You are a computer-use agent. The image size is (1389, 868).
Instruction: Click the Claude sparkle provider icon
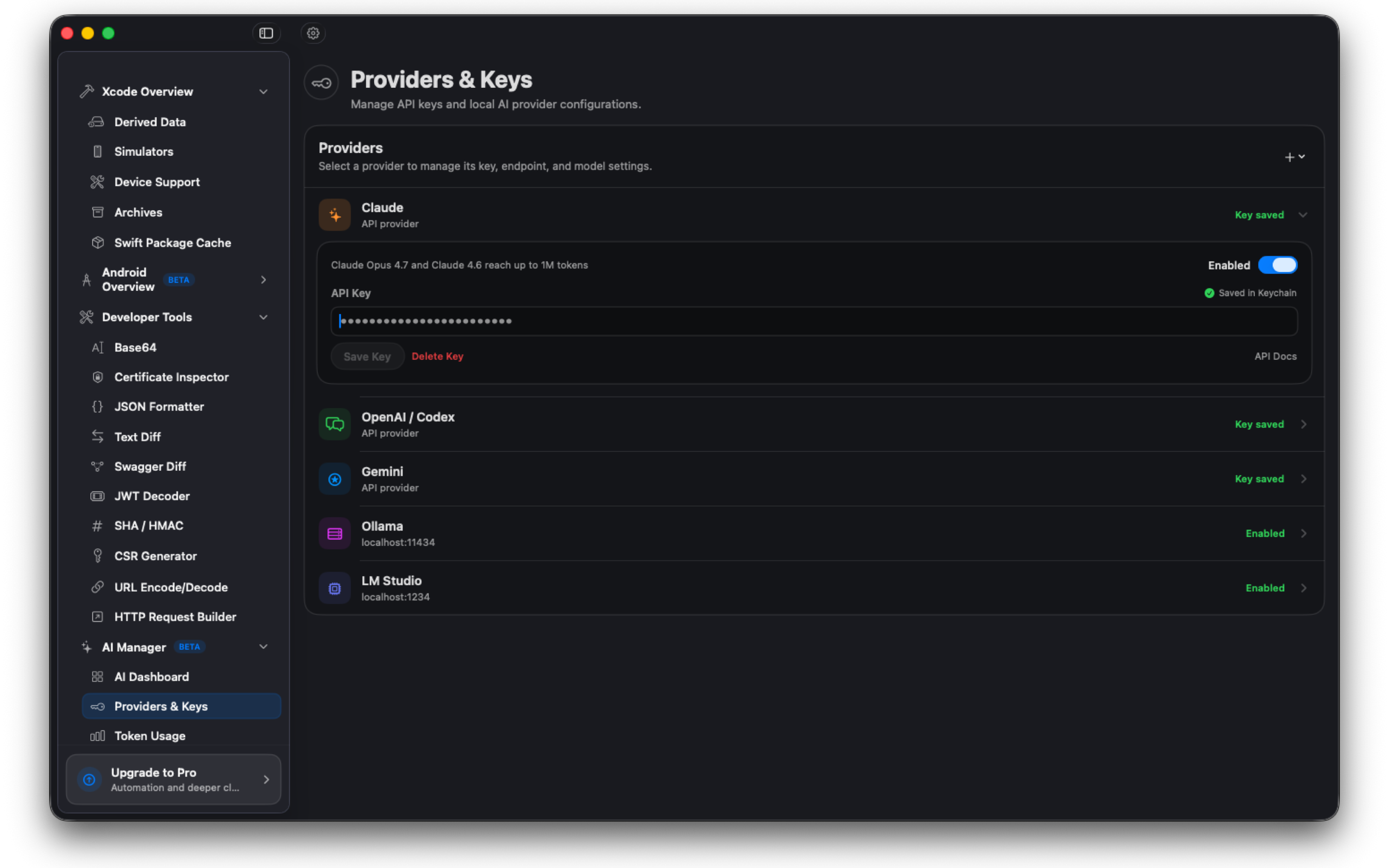[x=335, y=215]
